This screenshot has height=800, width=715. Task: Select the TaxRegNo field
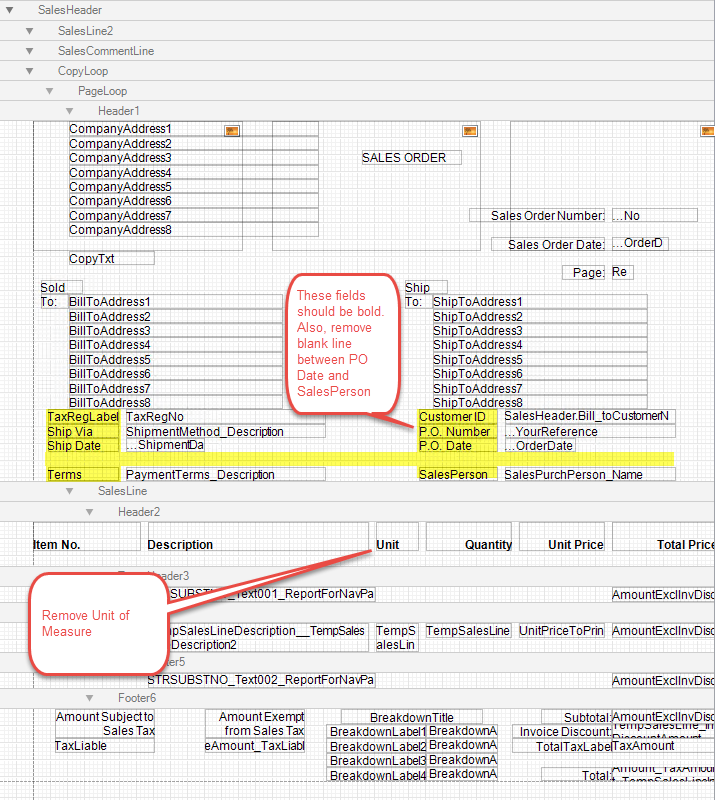pos(225,417)
